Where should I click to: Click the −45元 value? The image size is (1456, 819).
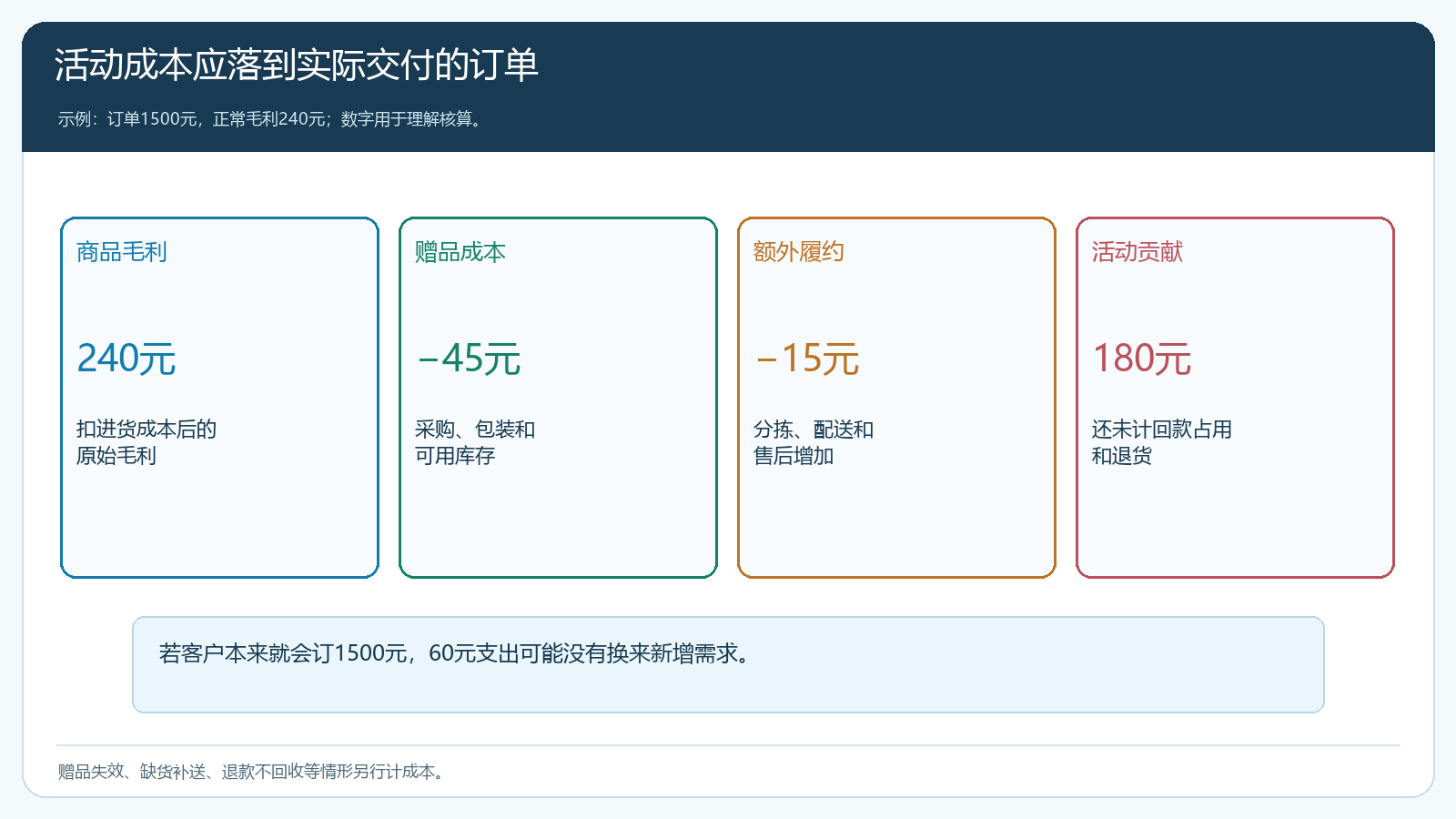468,359
